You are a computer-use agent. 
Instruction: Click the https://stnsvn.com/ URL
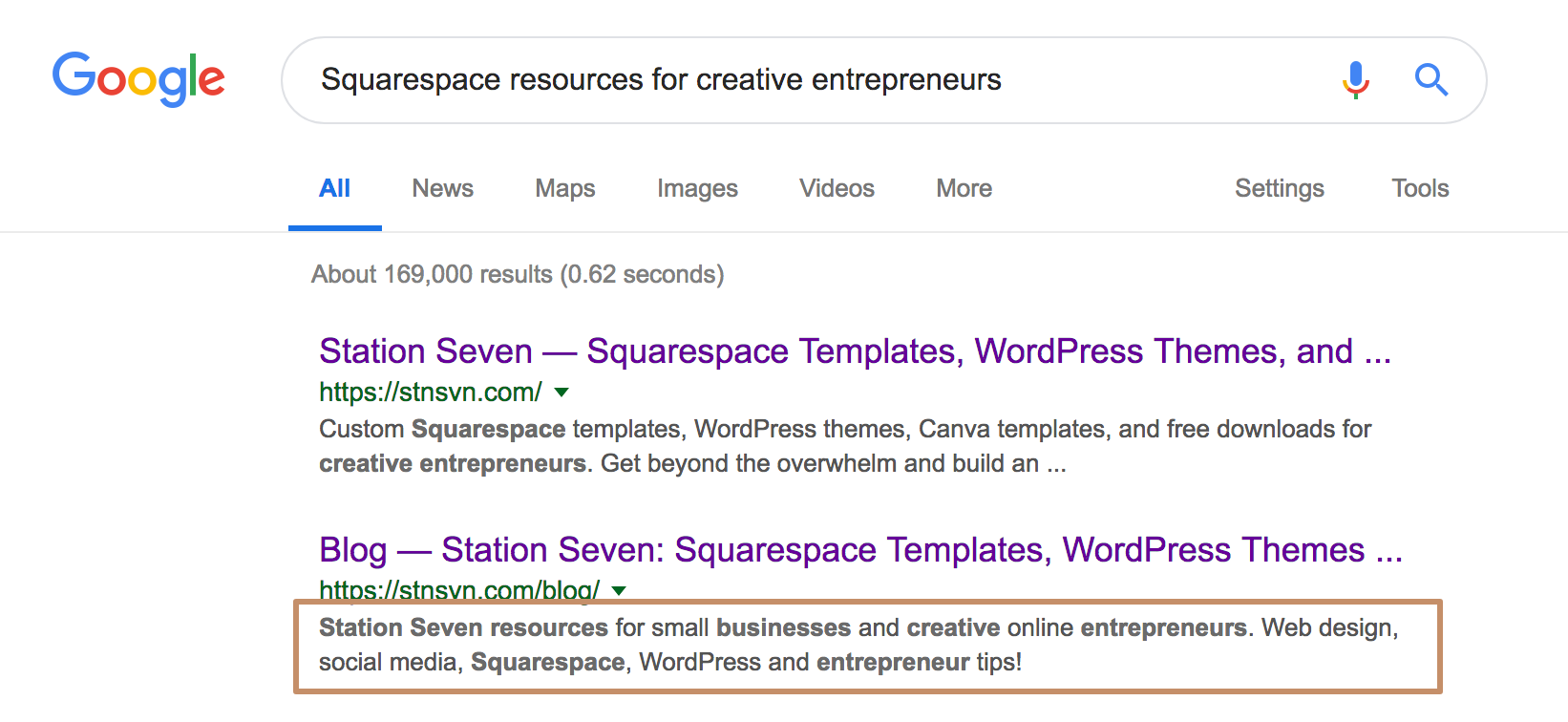tap(431, 392)
